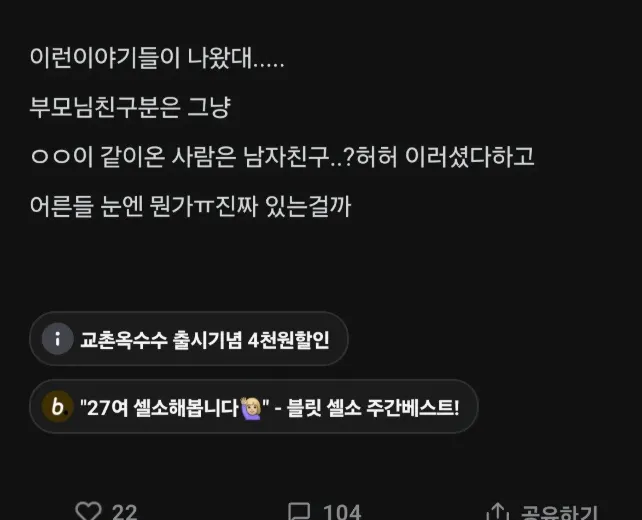Click line 어른들 눈엔 뭔가ㅠ진짜 있는걸까

tap(190, 206)
